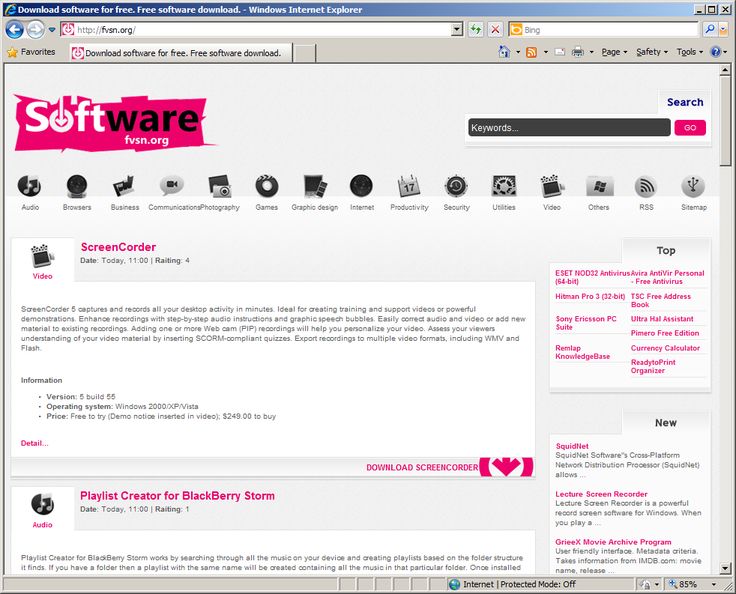Open Lecture Screen Recorder link
This screenshot has width=736, height=594.
pos(601,494)
